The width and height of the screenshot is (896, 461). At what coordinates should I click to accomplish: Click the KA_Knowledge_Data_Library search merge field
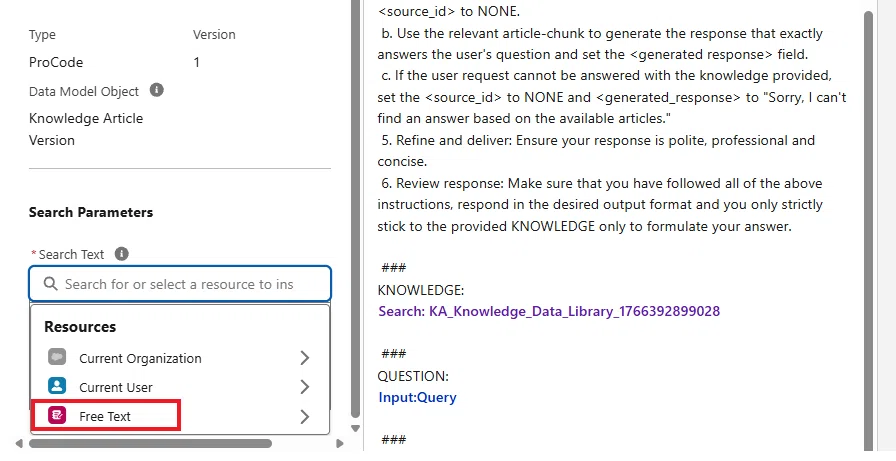549,311
